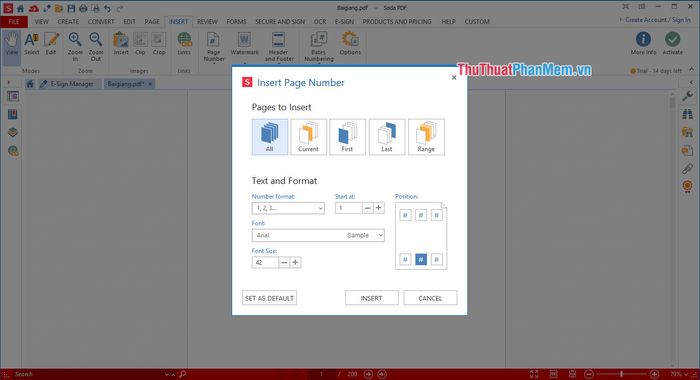Decrease the Start at value
The width and height of the screenshot is (700, 380).
click(x=367, y=208)
